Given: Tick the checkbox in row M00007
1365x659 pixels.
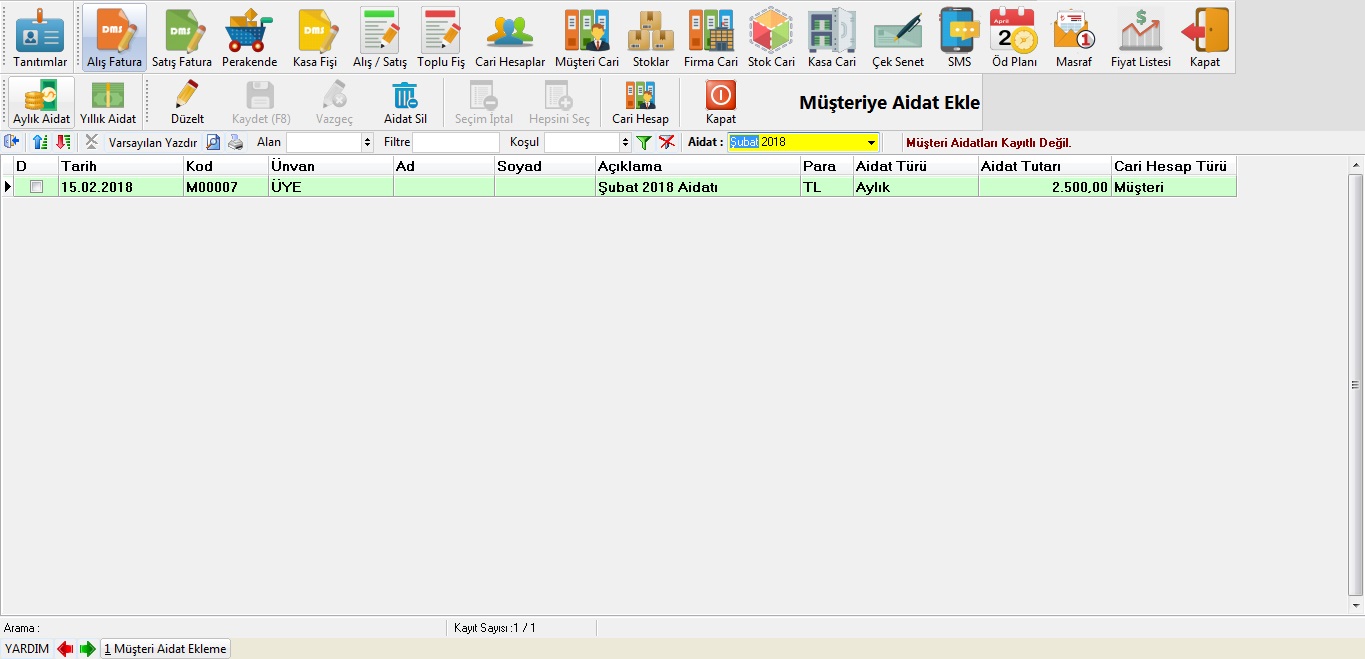Looking at the screenshot, I should [x=37, y=187].
